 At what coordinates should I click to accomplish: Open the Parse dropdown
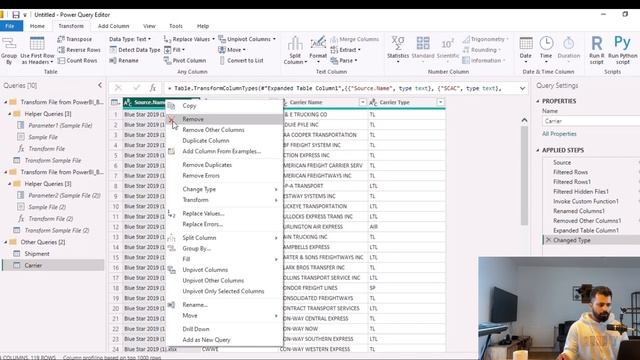coord(344,60)
